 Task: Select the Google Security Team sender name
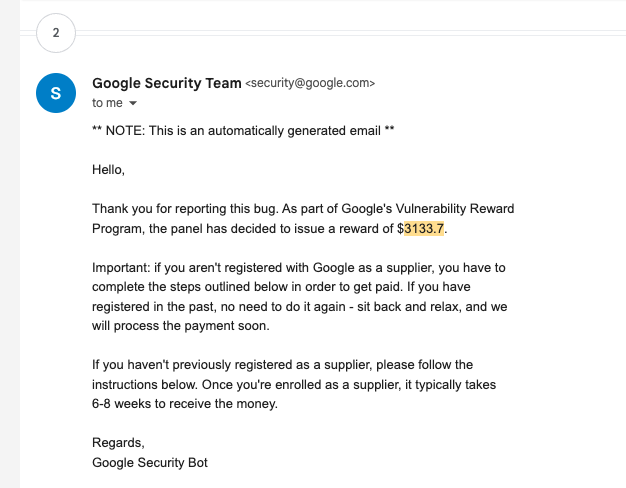166,83
